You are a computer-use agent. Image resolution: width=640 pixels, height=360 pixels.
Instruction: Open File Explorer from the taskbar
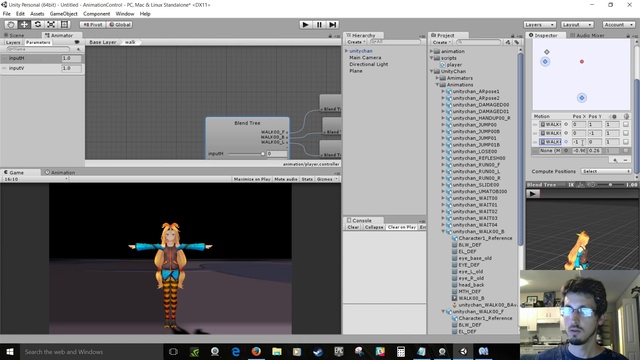(277, 351)
